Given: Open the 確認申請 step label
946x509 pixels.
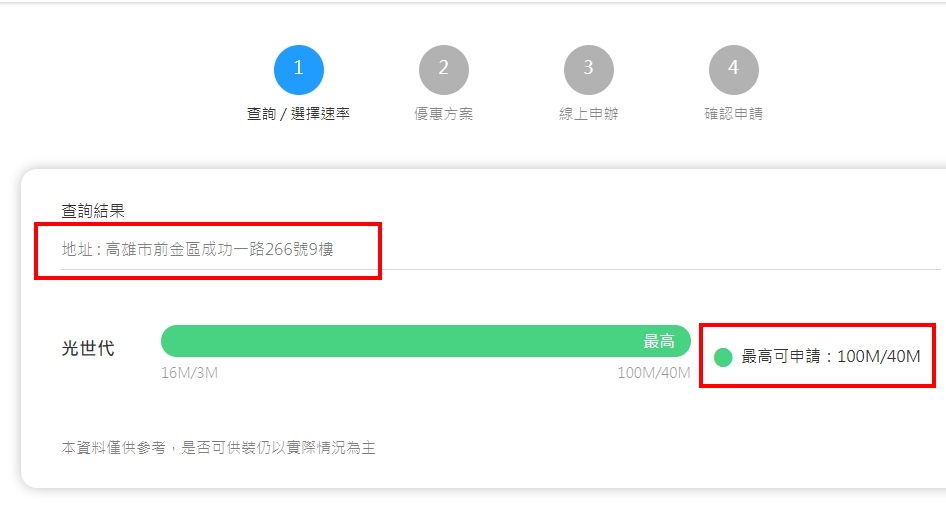Looking at the screenshot, I should tap(733, 113).
